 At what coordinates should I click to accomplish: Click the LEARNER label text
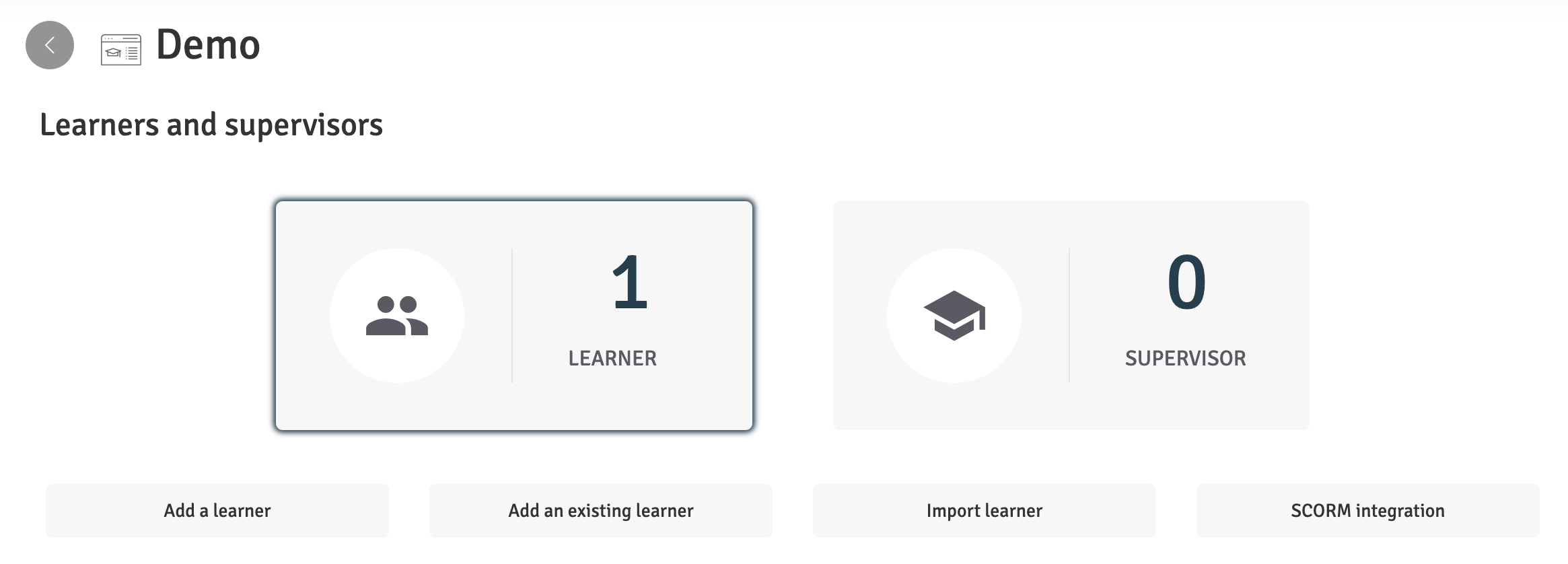pyautogui.click(x=612, y=358)
